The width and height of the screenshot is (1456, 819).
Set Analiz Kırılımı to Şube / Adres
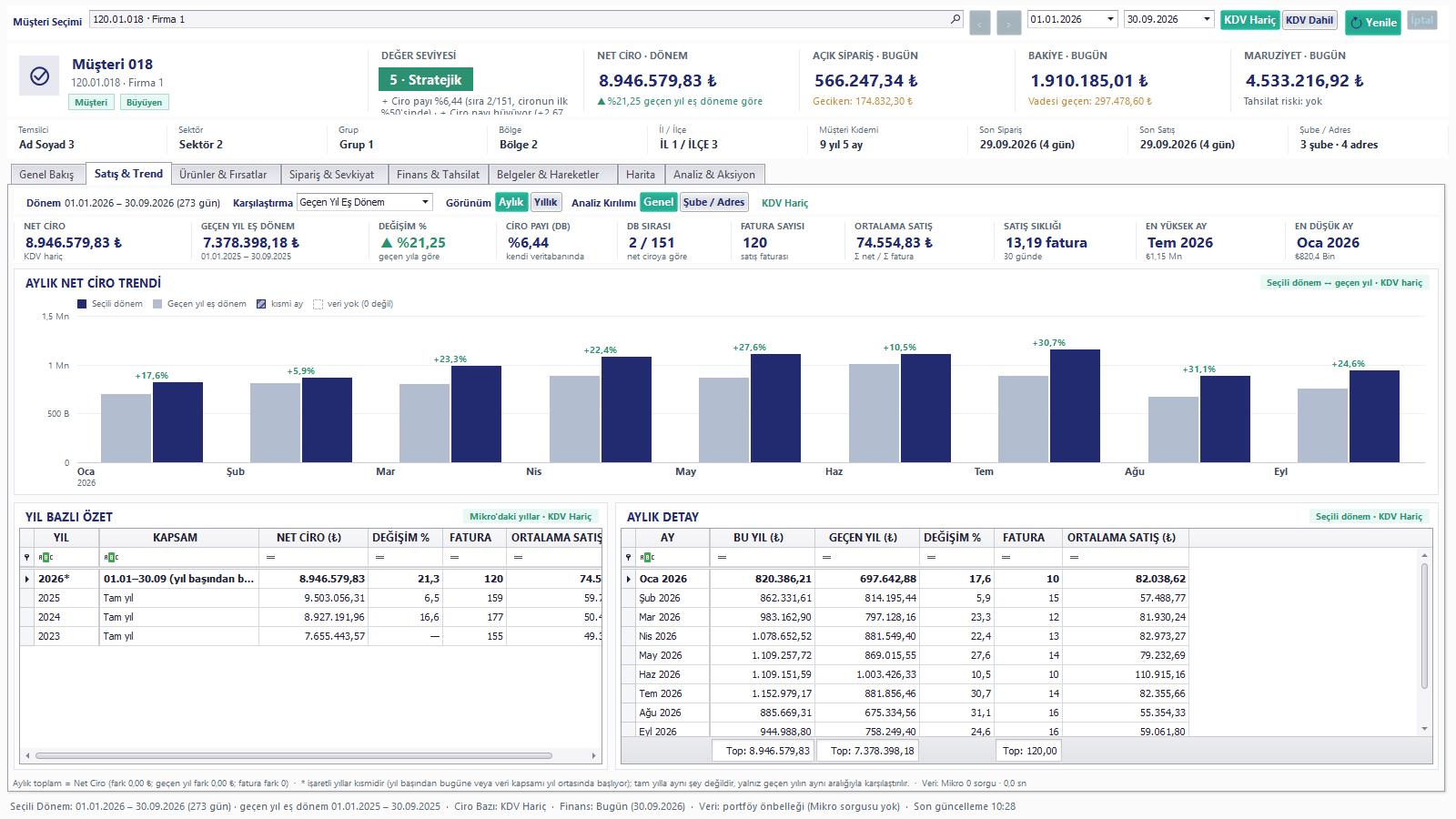click(x=714, y=202)
